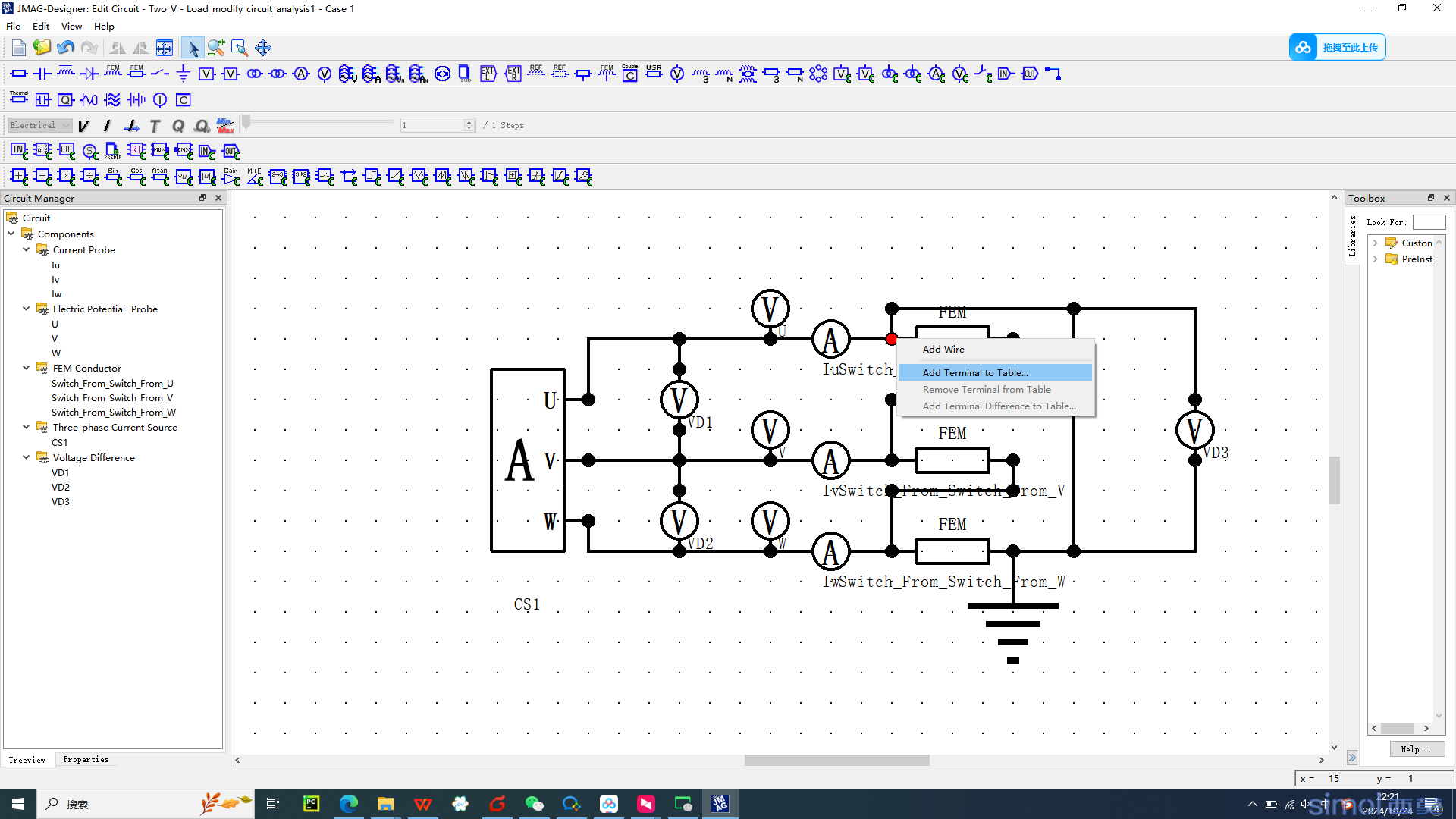Image resolution: width=1456 pixels, height=819 pixels.
Task: Select the Zoom region tool
Action: click(240, 48)
